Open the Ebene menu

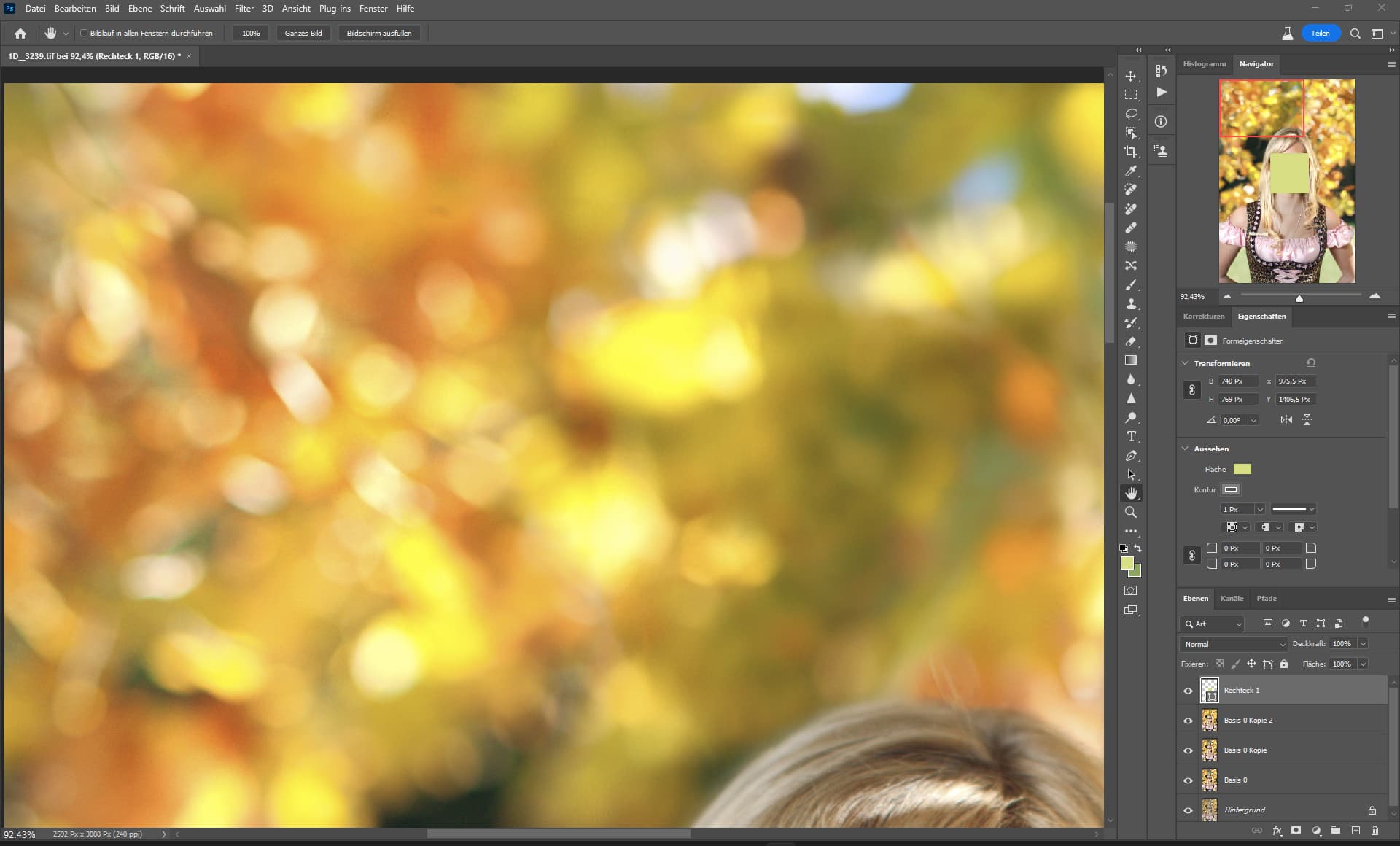point(140,9)
